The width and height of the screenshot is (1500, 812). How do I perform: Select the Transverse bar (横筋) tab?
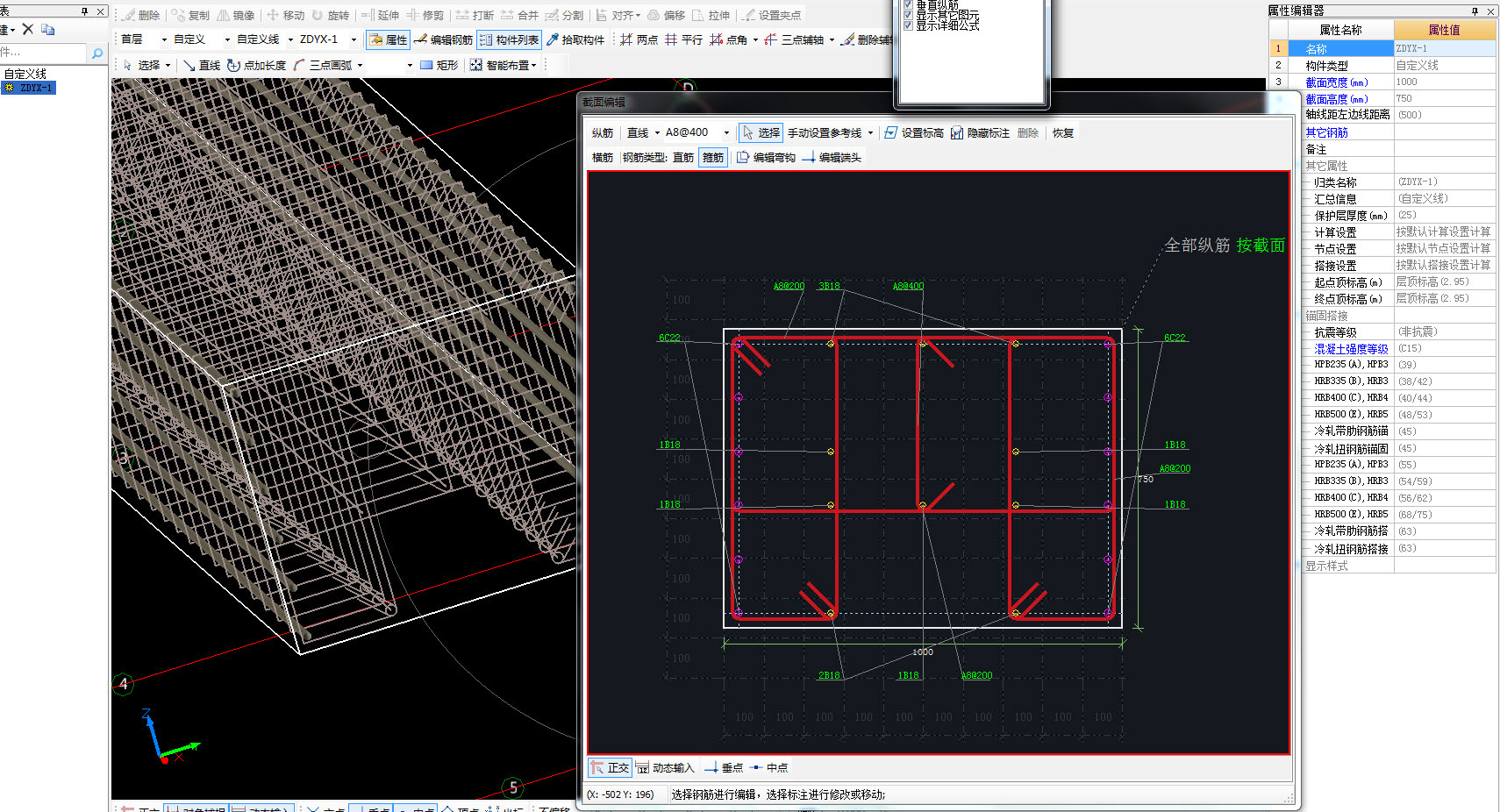point(603,157)
